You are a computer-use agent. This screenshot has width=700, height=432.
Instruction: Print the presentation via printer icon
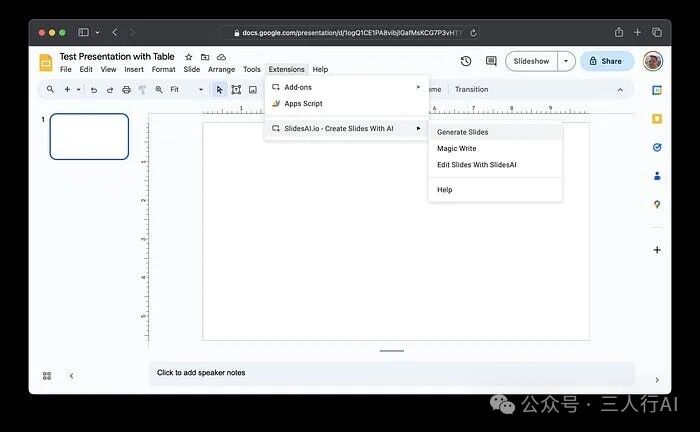point(126,90)
